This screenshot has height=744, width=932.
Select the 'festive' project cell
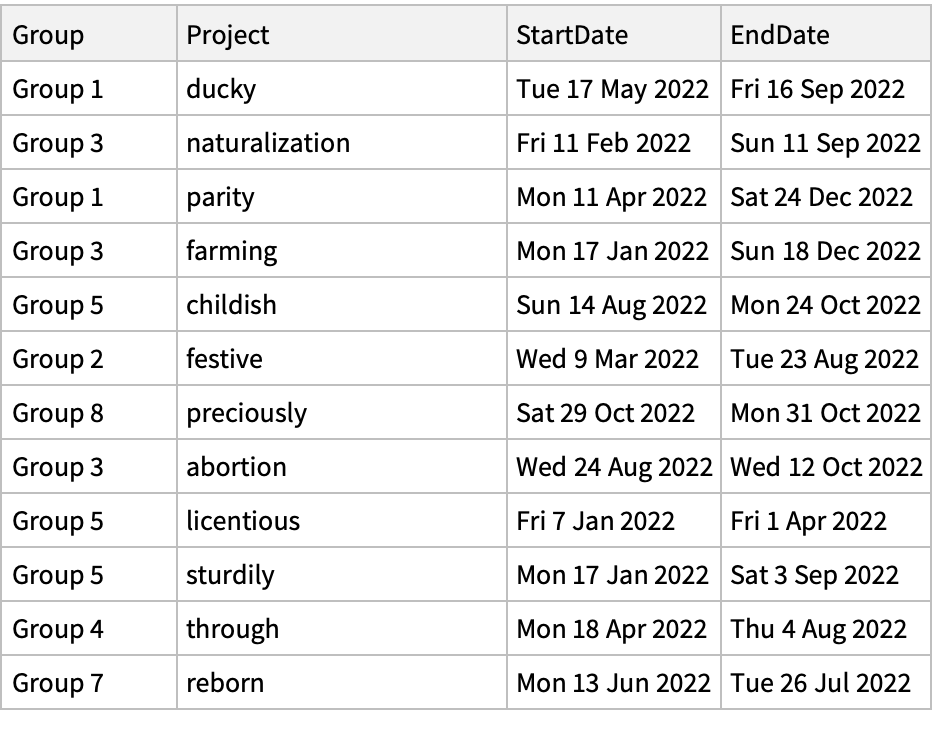[224, 359]
